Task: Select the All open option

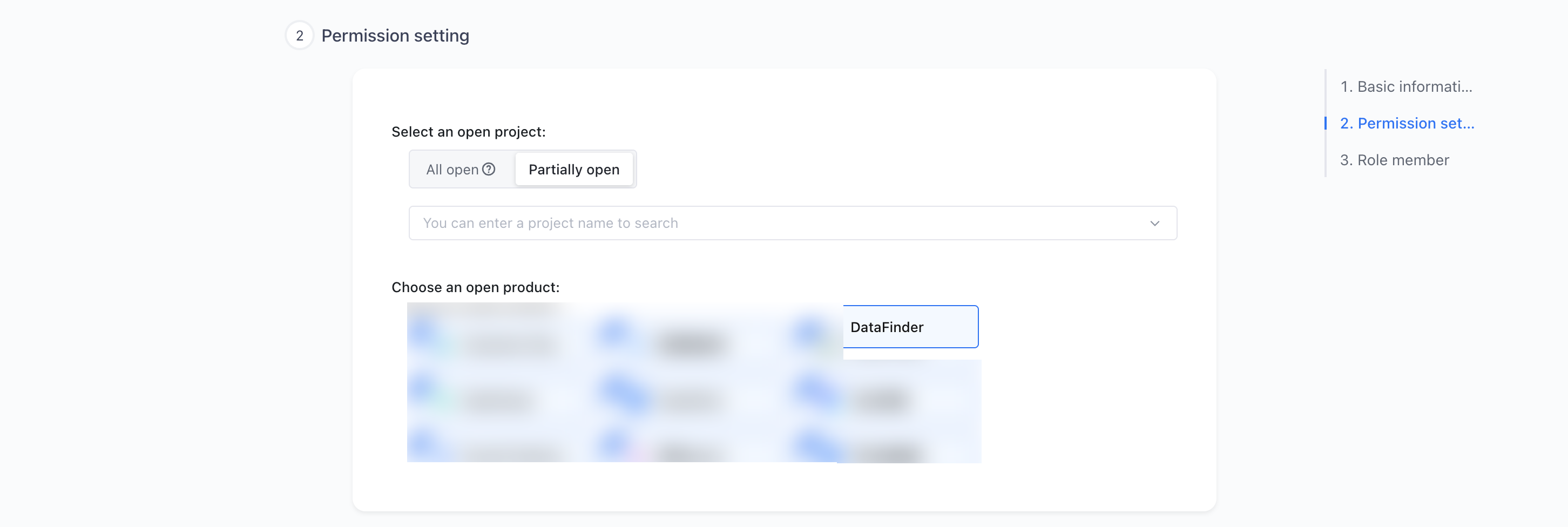Action: 461,169
